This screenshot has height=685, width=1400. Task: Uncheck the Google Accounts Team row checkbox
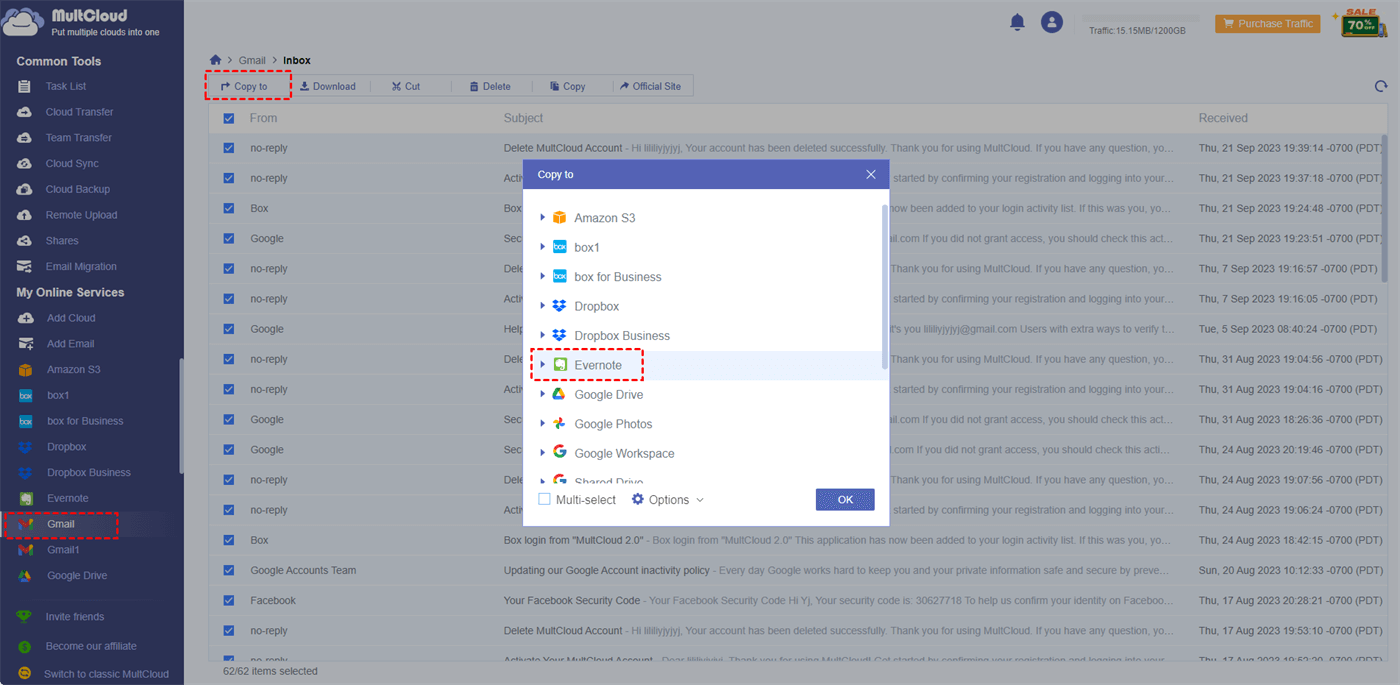point(229,570)
